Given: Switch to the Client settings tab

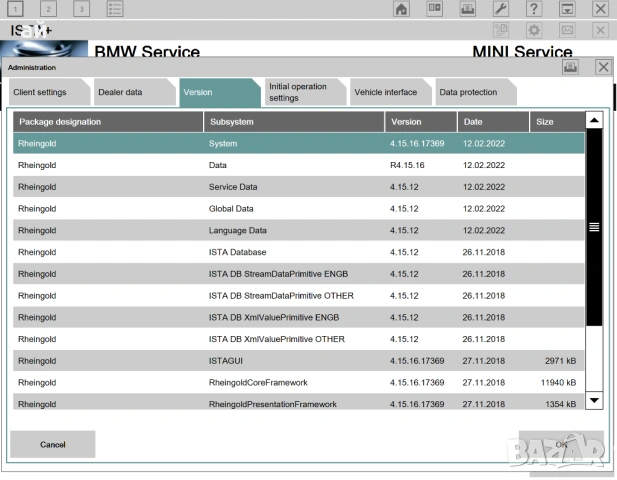Looking at the screenshot, I should tap(49, 92).
